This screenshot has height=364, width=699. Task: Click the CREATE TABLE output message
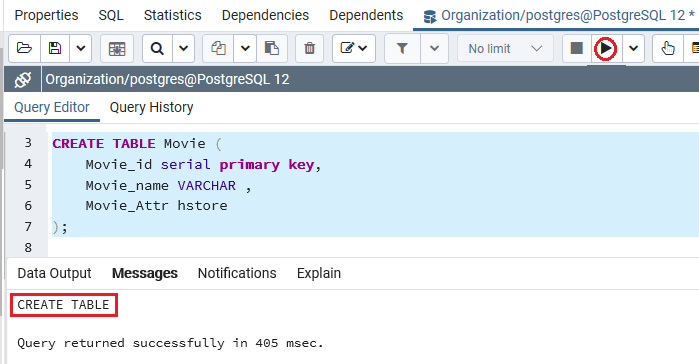(x=63, y=305)
